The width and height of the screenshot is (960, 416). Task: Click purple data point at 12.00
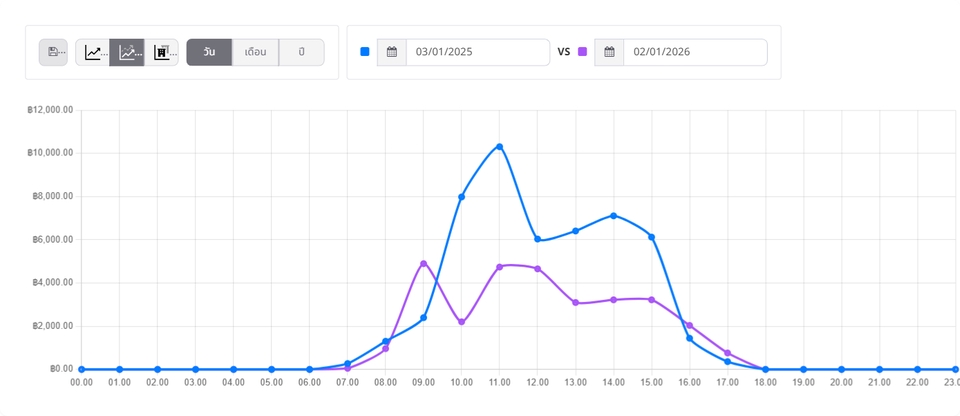click(x=538, y=269)
